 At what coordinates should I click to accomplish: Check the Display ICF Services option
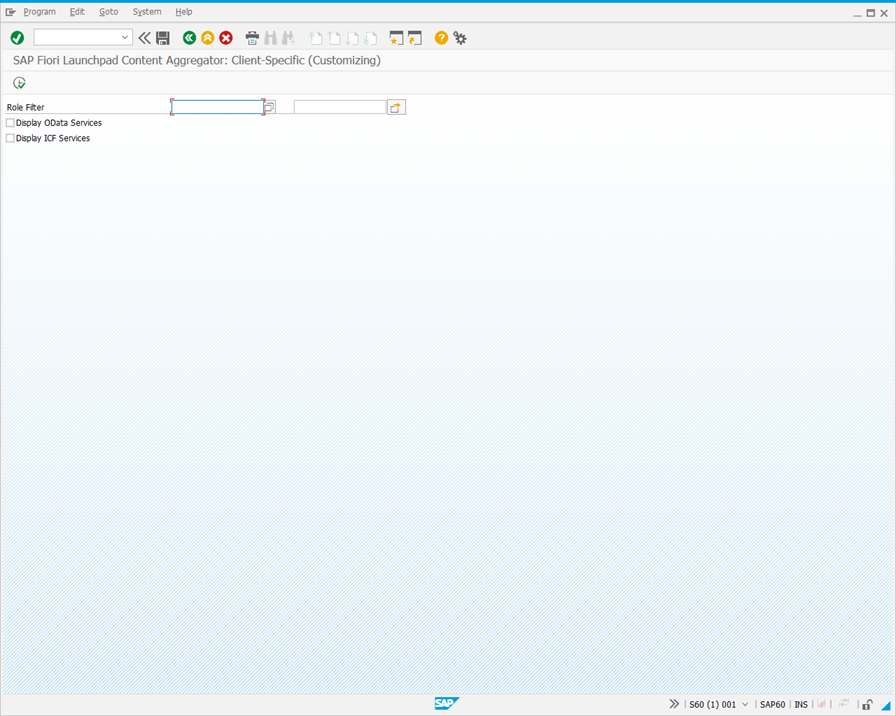point(10,138)
